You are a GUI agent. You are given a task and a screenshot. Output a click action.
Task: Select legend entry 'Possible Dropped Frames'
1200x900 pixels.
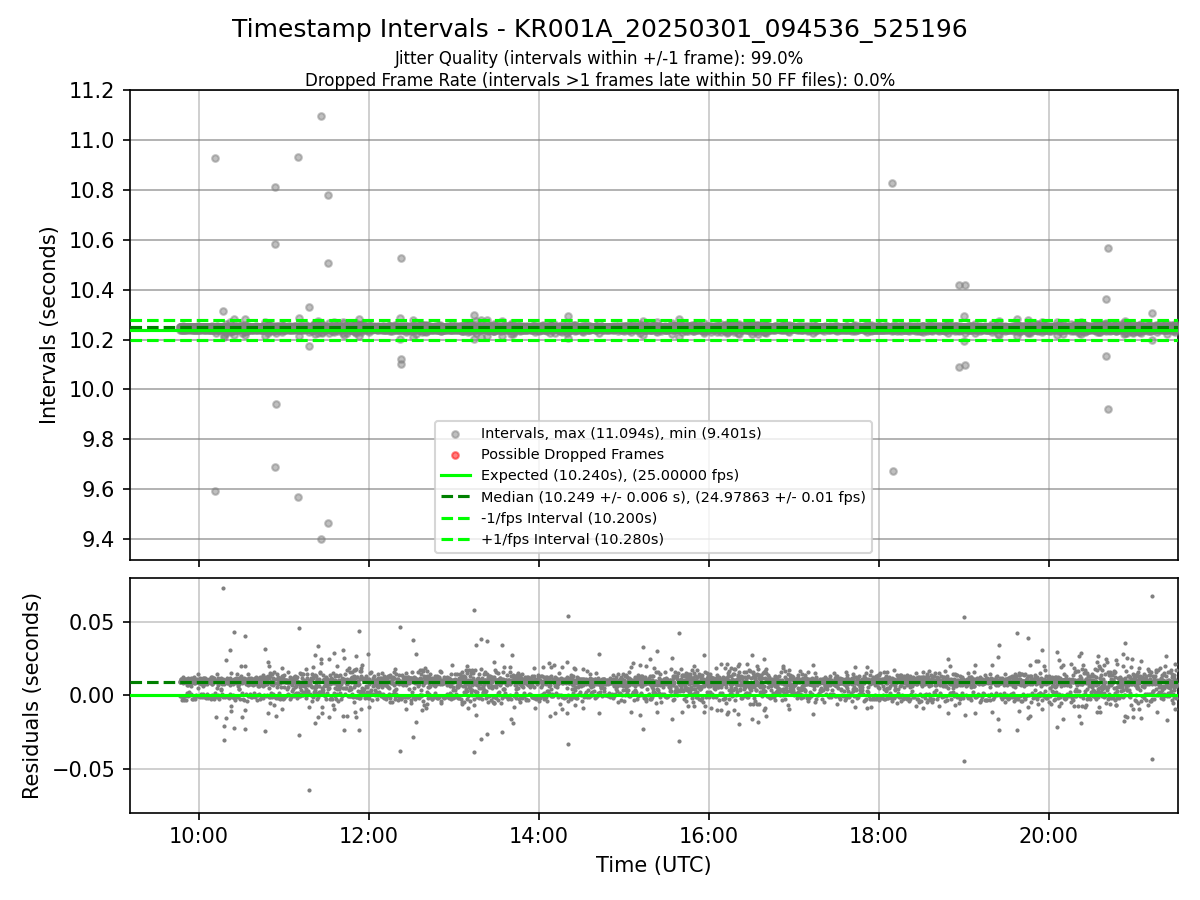click(x=572, y=454)
